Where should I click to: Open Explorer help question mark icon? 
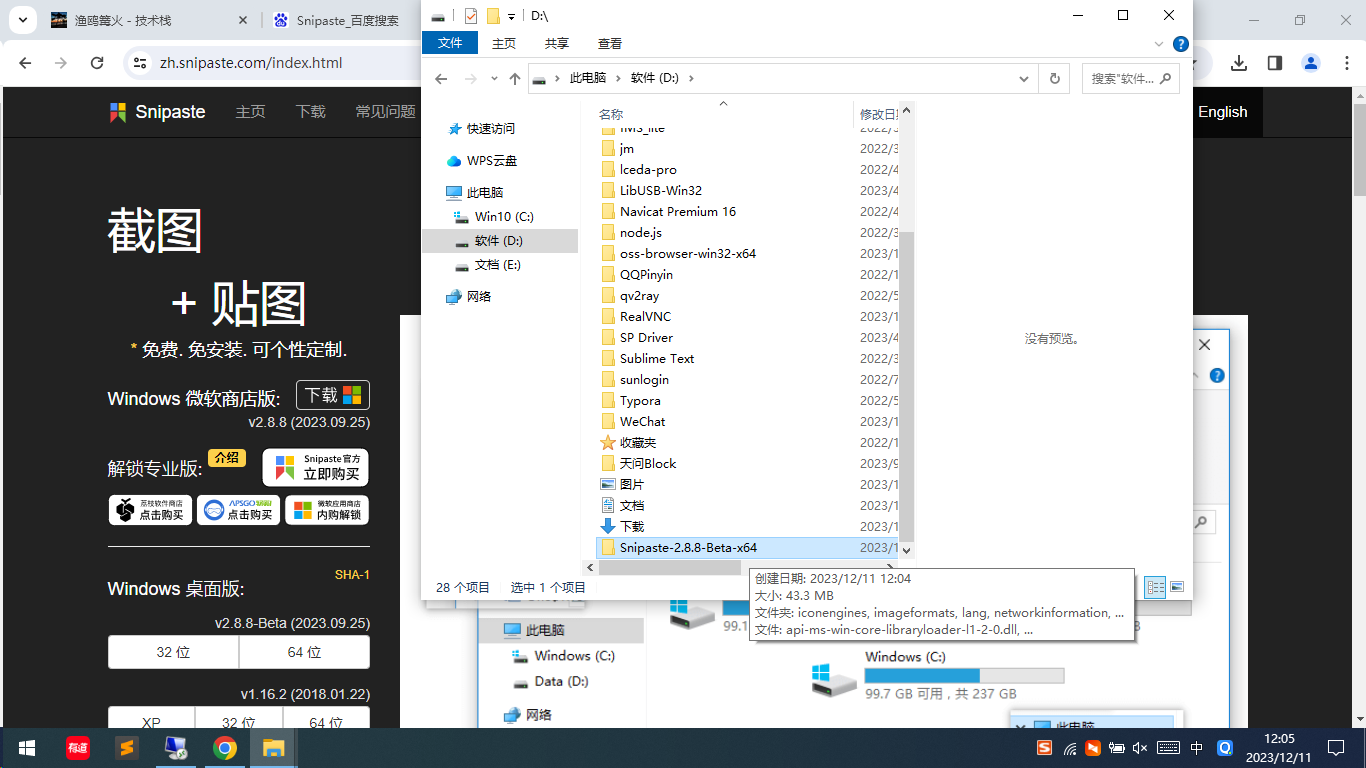1180,44
